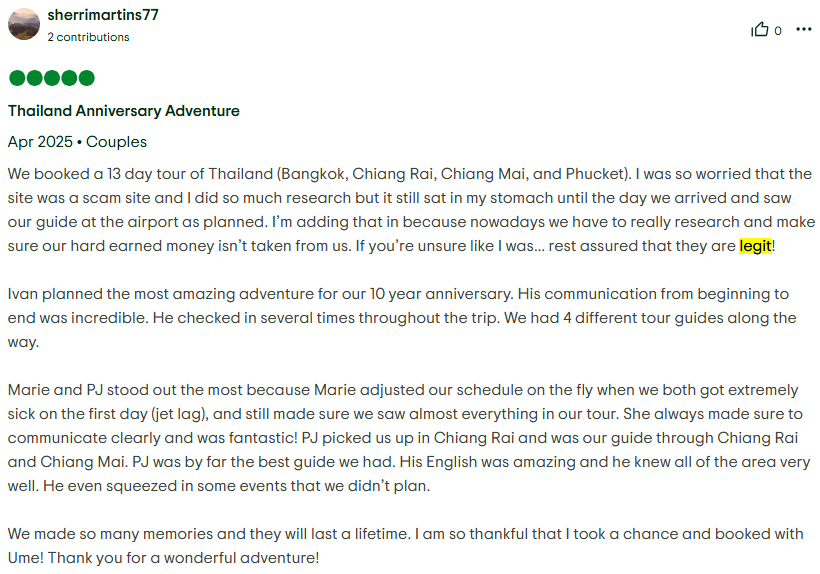Click the thumbs-up helpful icon

[760, 30]
